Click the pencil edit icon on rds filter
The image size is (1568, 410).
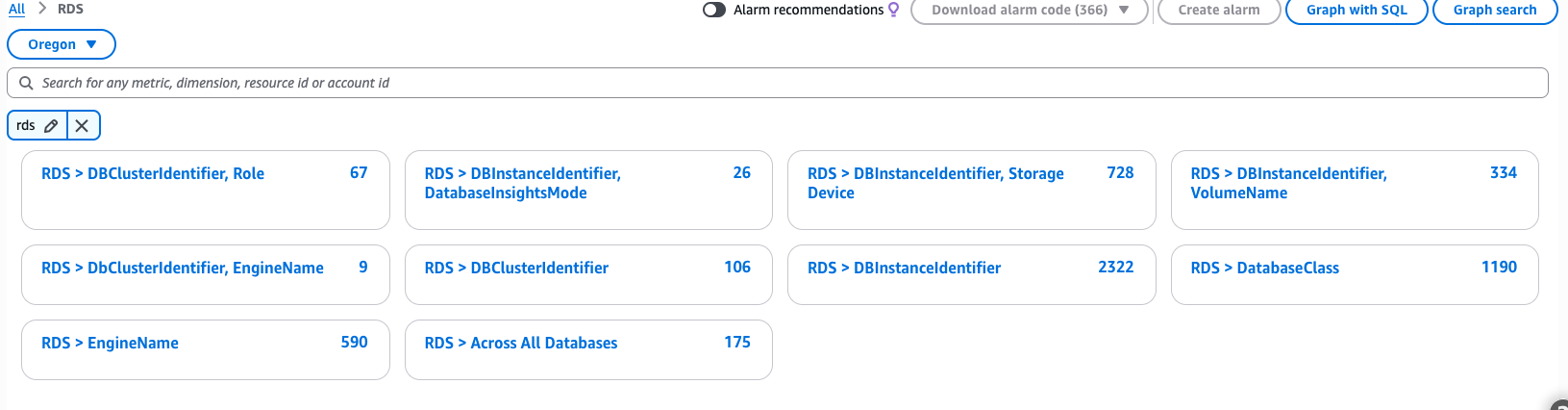tap(51, 125)
